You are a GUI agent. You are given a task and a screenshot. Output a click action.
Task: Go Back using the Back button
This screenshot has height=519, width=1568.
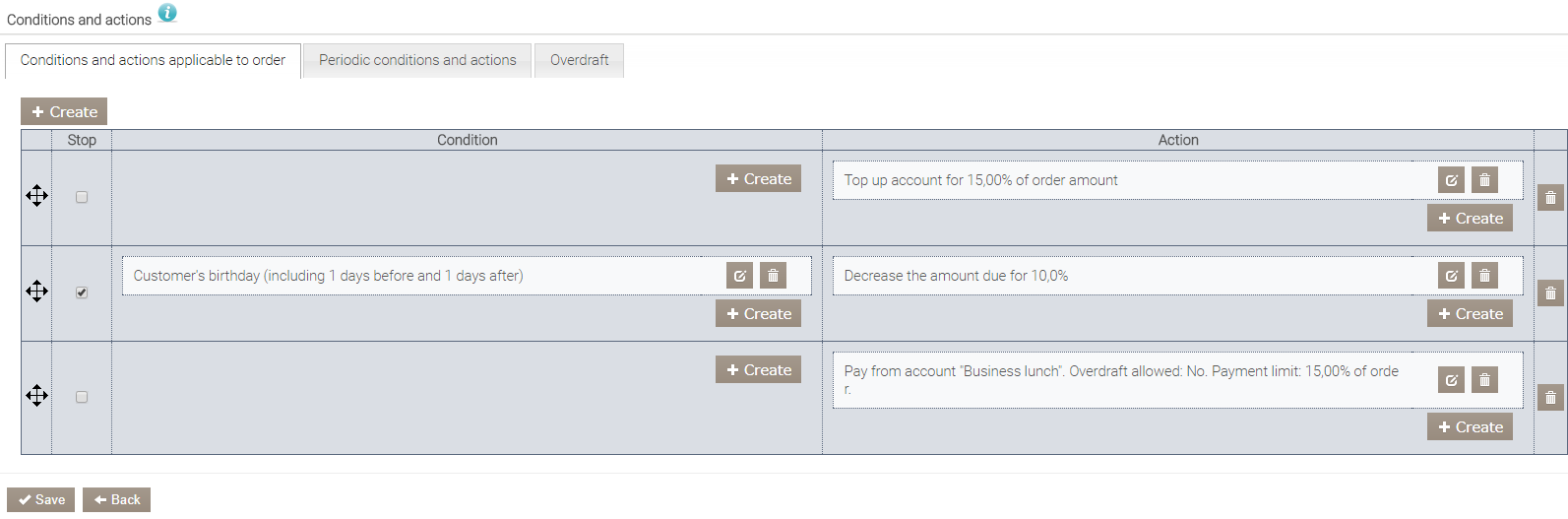116,499
